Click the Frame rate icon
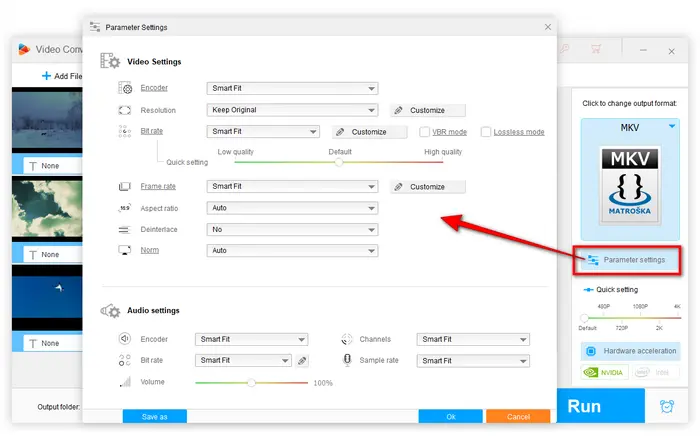The height and width of the screenshot is (440, 700). (x=125, y=186)
